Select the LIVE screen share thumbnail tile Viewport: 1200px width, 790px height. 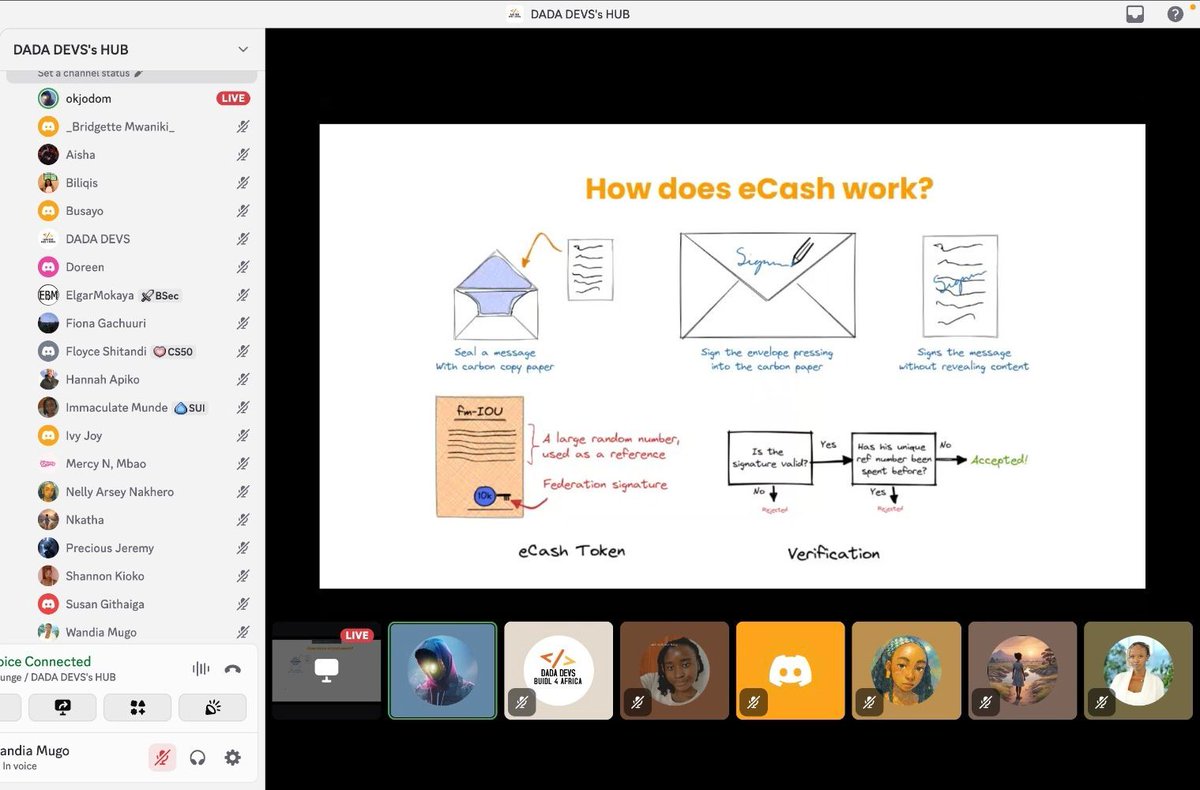[x=327, y=670]
